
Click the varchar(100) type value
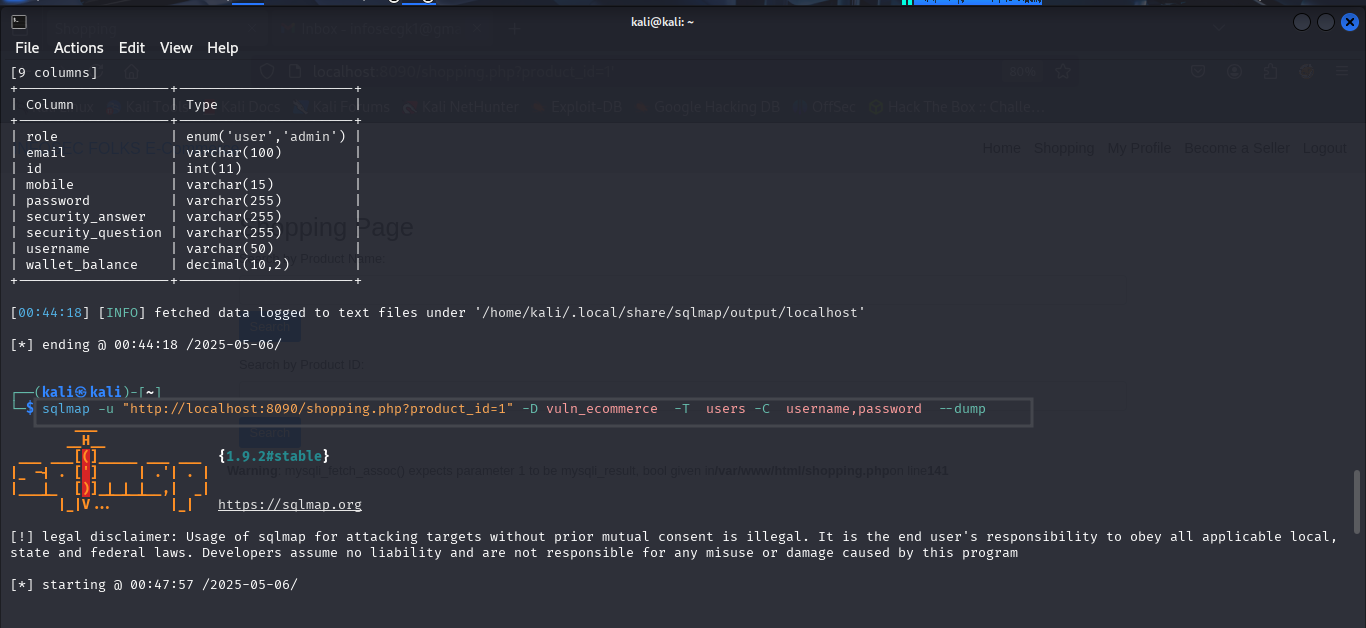pos(234,152)
